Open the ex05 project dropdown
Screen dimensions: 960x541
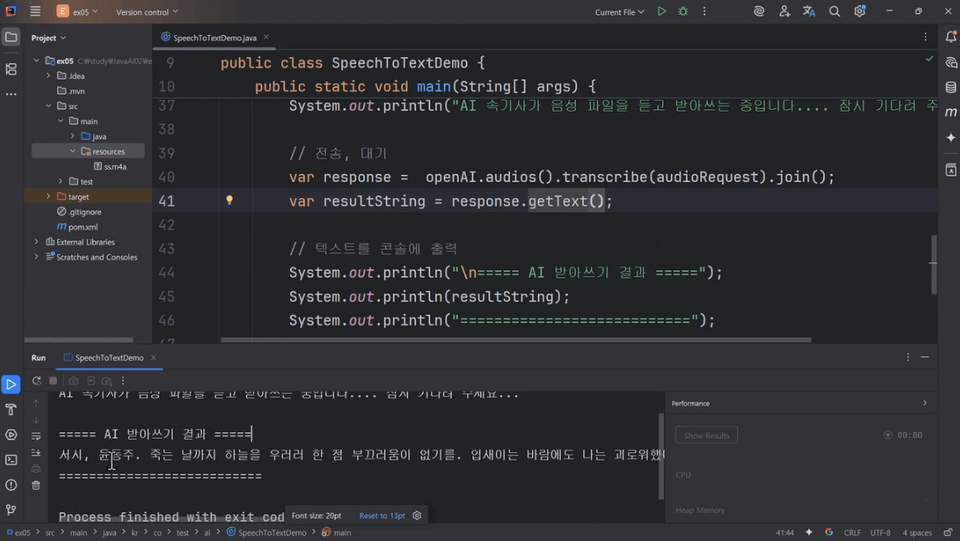78,11
